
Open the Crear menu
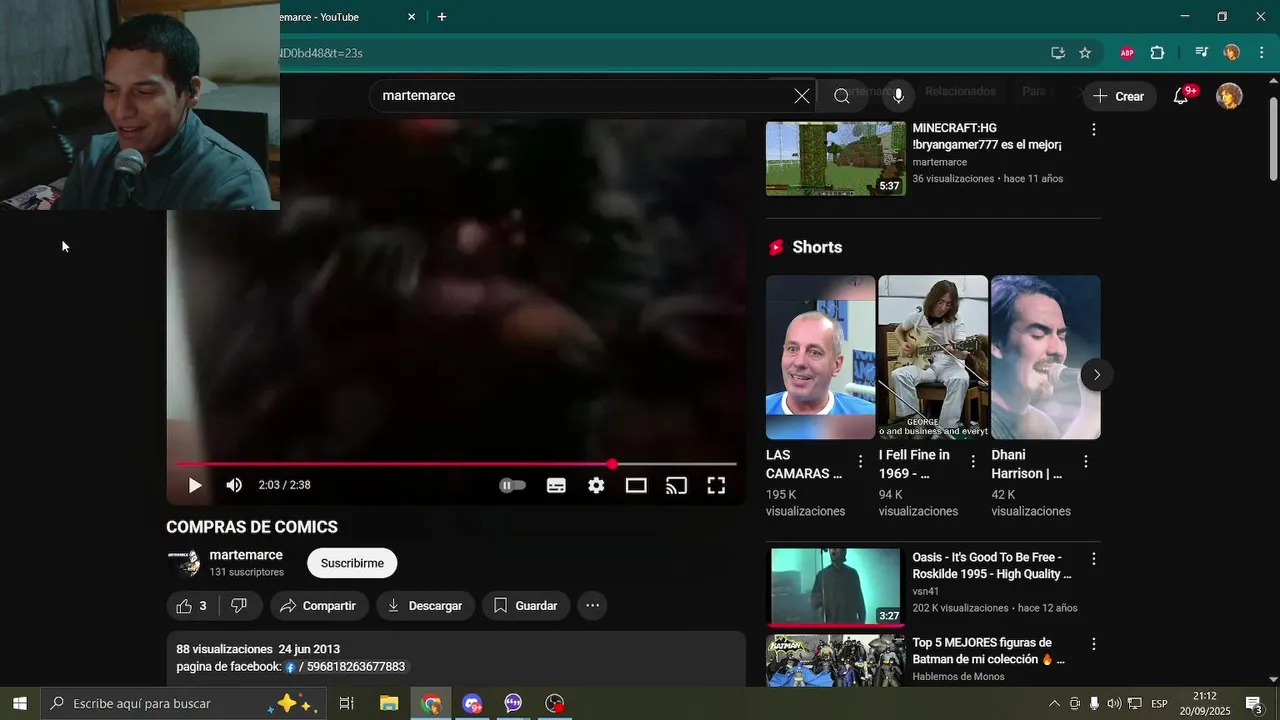(1118, 96)
